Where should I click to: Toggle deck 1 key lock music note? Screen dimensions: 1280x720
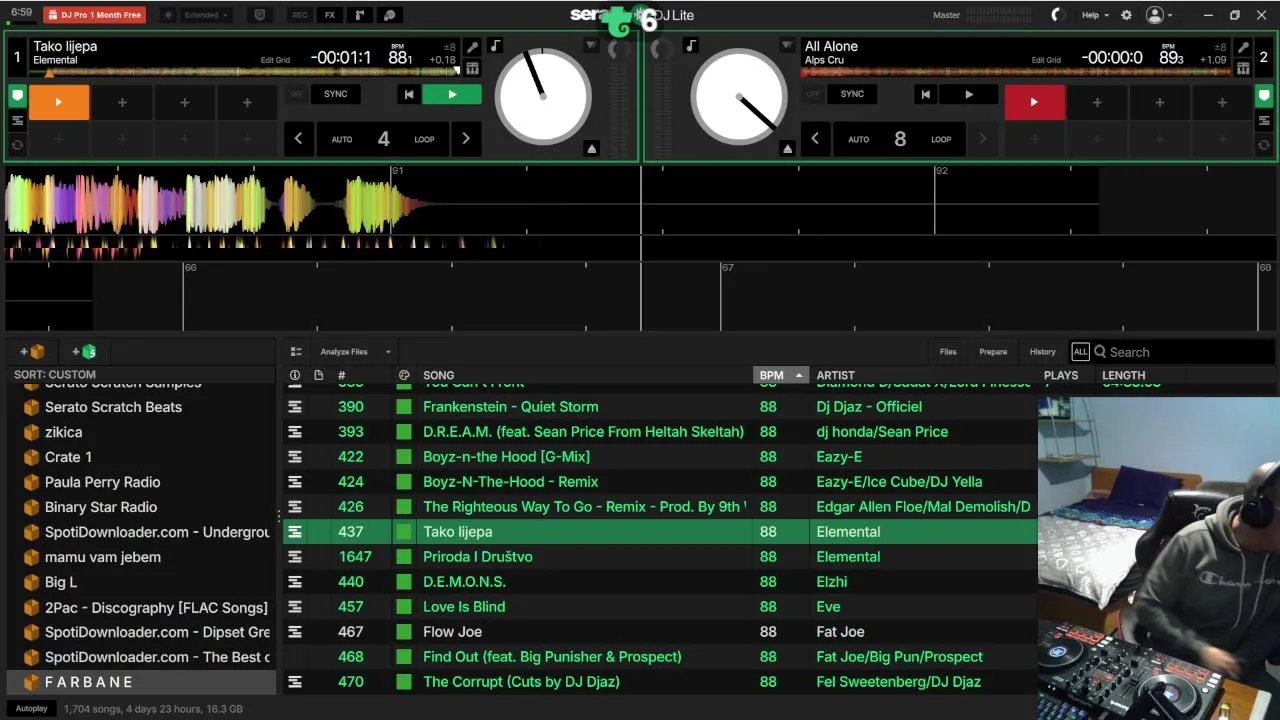(496, 46)
